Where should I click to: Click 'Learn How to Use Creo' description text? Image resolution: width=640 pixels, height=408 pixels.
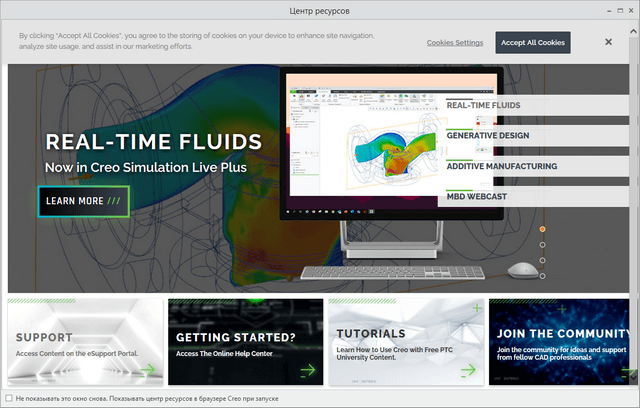(x=394, y=353)
